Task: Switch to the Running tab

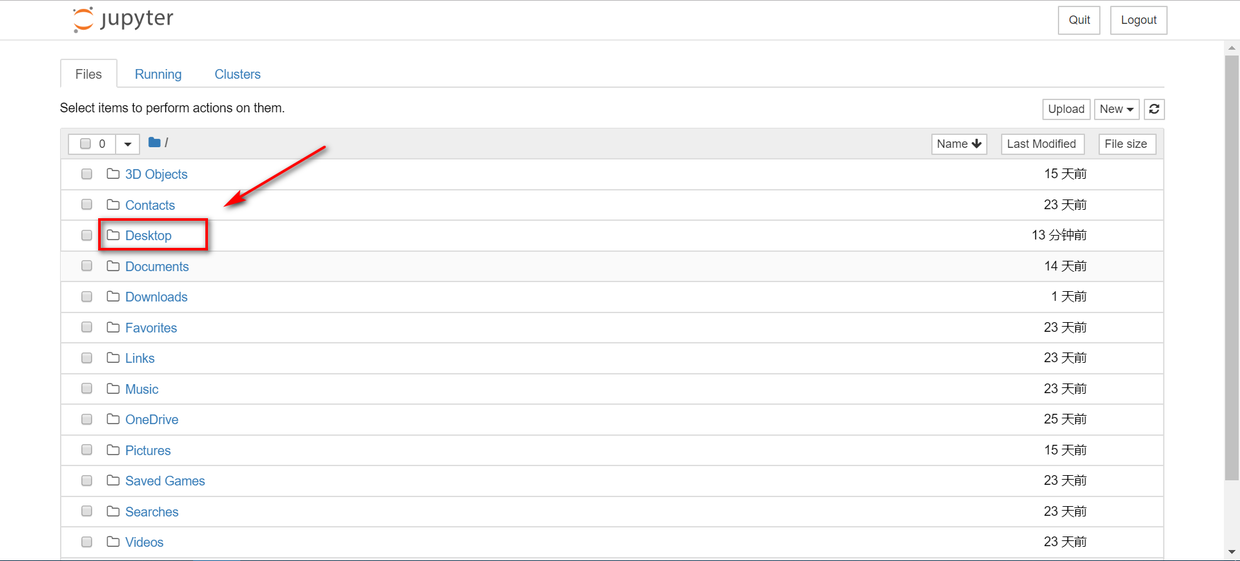Action: pyautogui.click(x=158, y=74)
